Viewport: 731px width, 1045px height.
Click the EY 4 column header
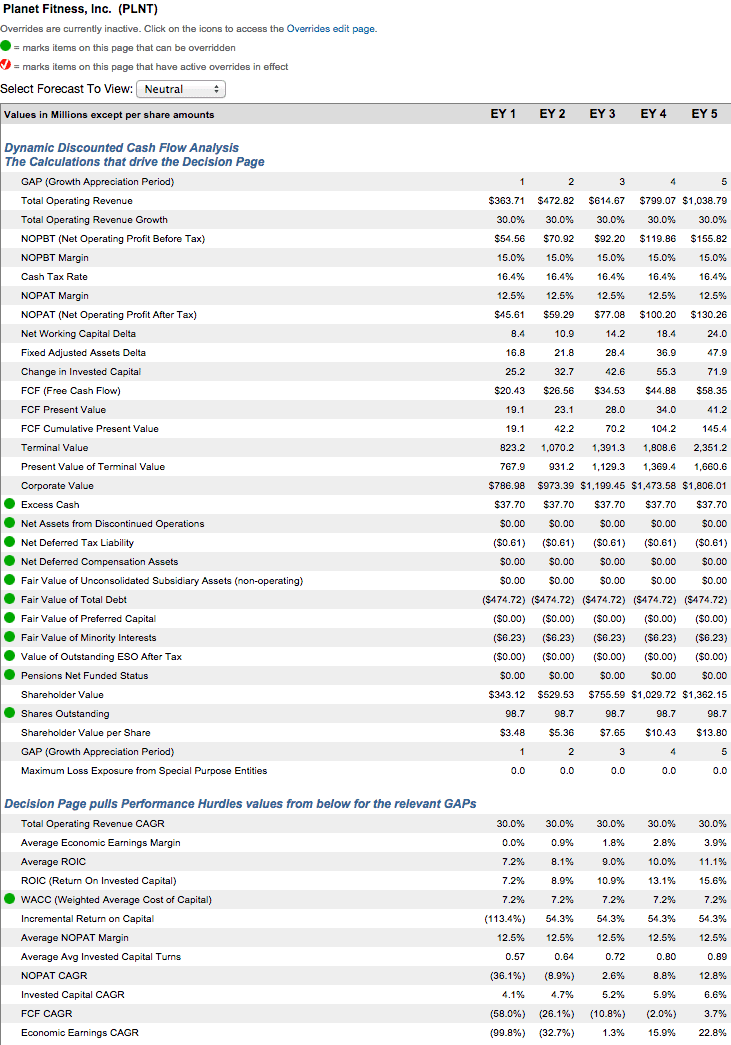point(653,114)
